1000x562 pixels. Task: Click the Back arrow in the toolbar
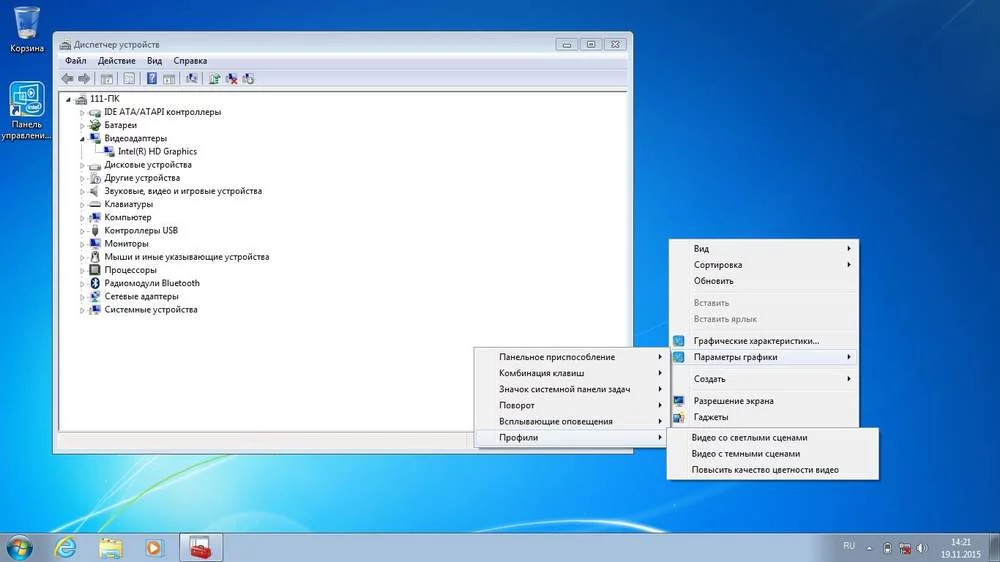click(67, 78)
